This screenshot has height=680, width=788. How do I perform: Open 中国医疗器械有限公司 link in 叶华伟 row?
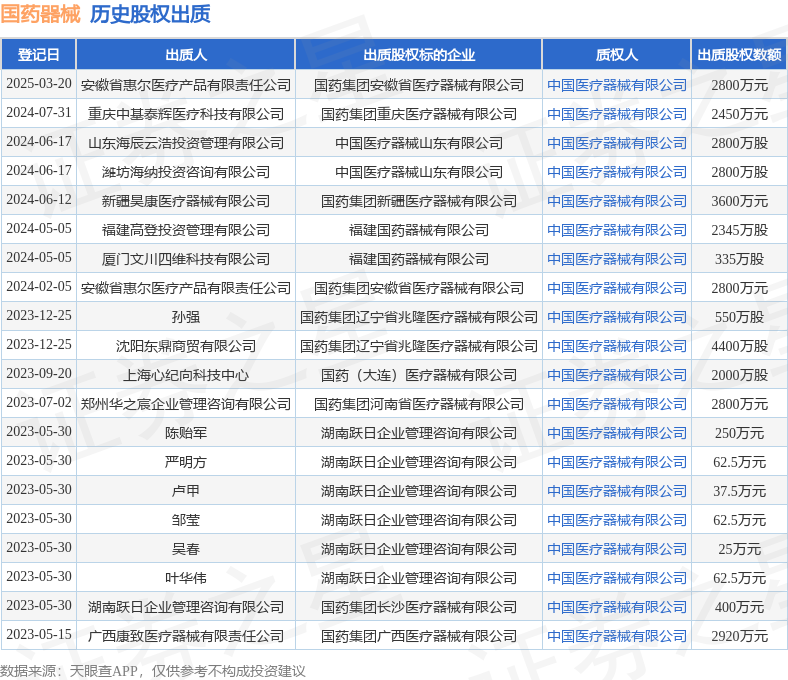[617, 578]
